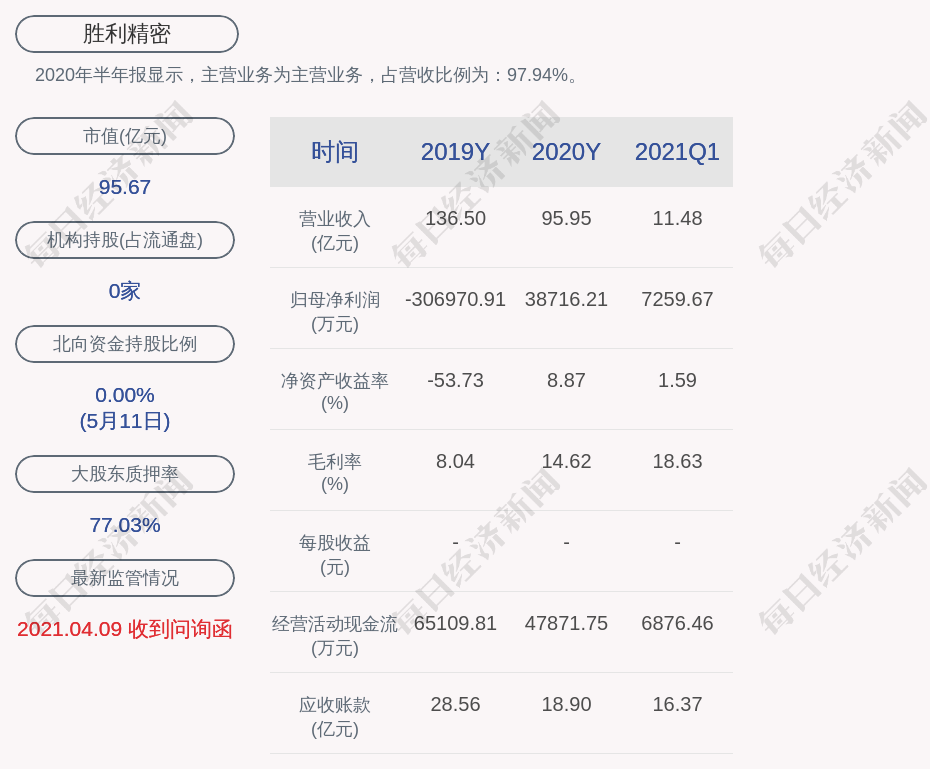Select the 北向资金持股比例 label pill

point(125,344)
